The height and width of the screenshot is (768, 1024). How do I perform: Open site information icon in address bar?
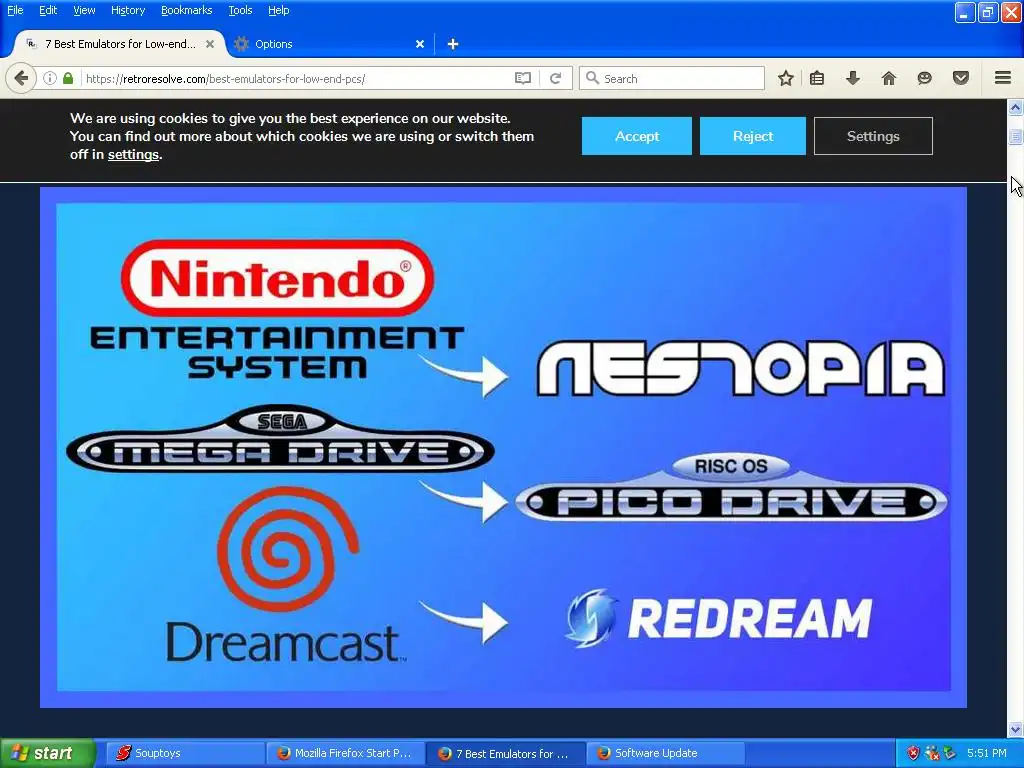click(x=50, y=78)
